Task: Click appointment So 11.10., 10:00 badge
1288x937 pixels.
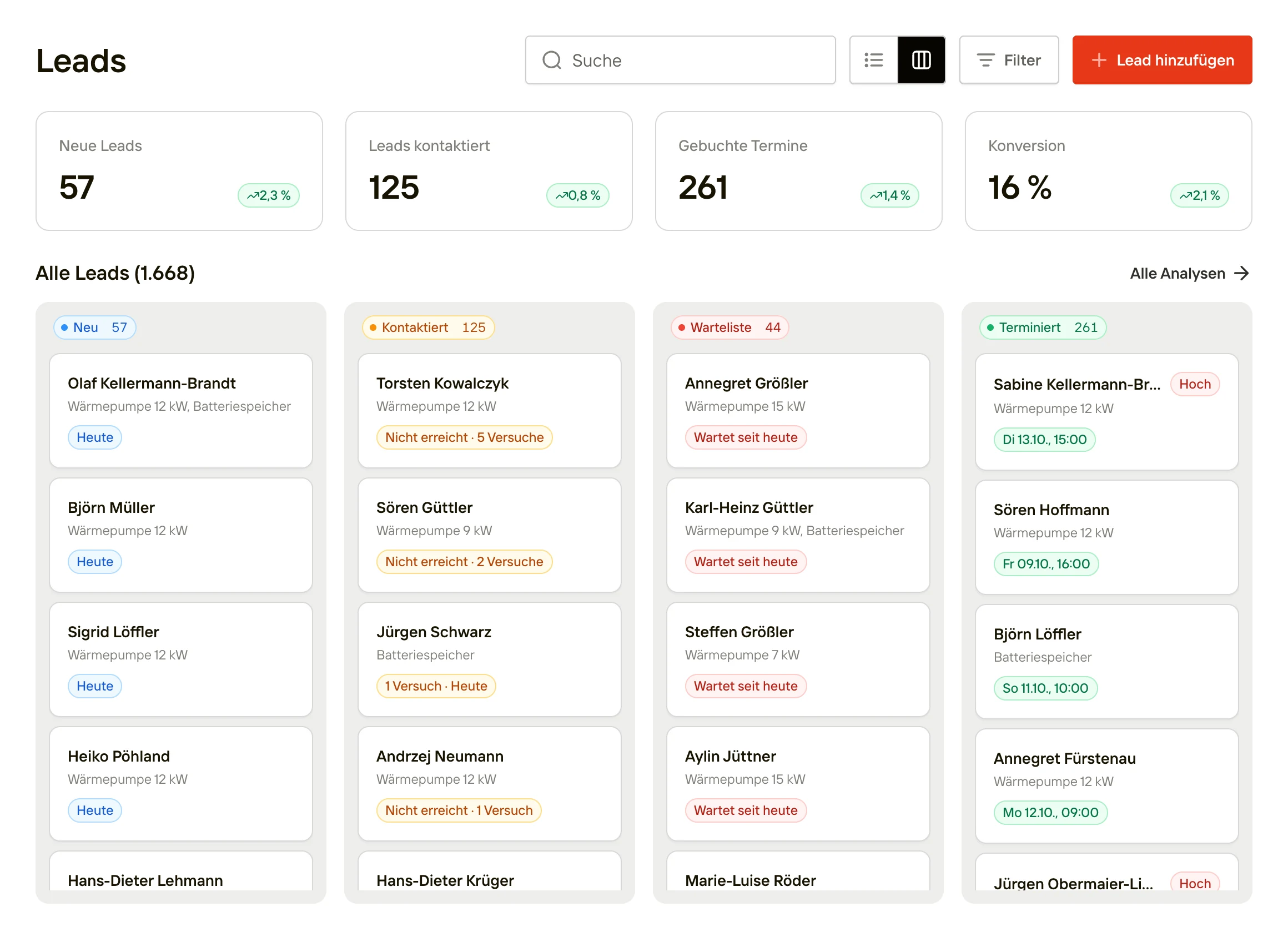Action: tap(1045, 689)
